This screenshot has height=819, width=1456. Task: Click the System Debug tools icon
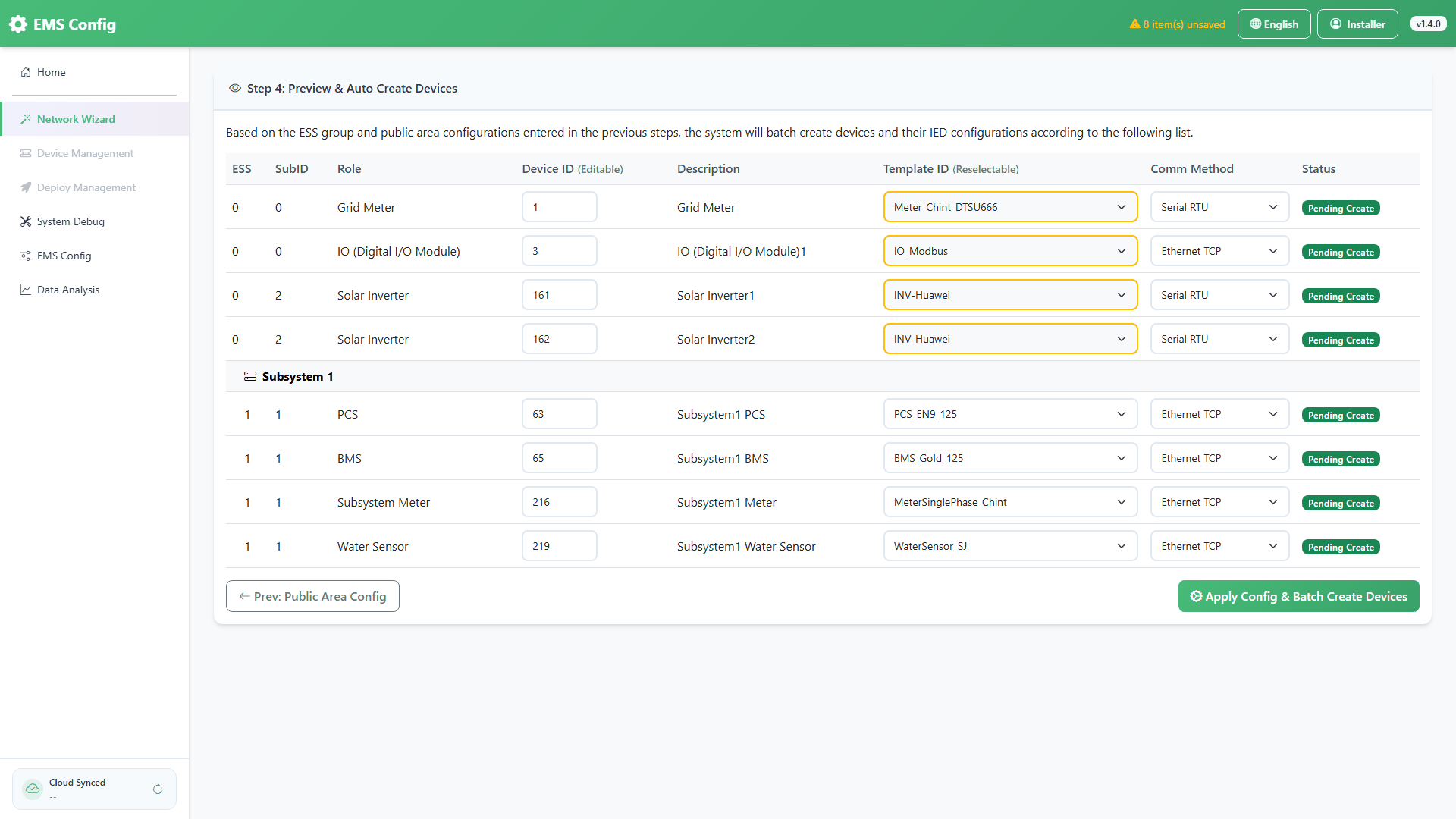coord(26,221)
